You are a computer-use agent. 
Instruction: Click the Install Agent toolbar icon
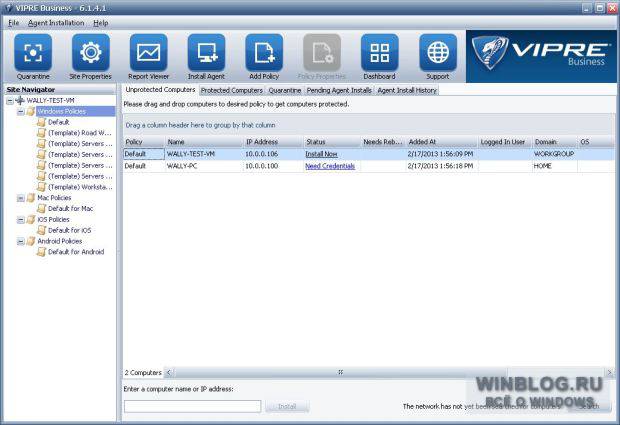coord(206,53)
